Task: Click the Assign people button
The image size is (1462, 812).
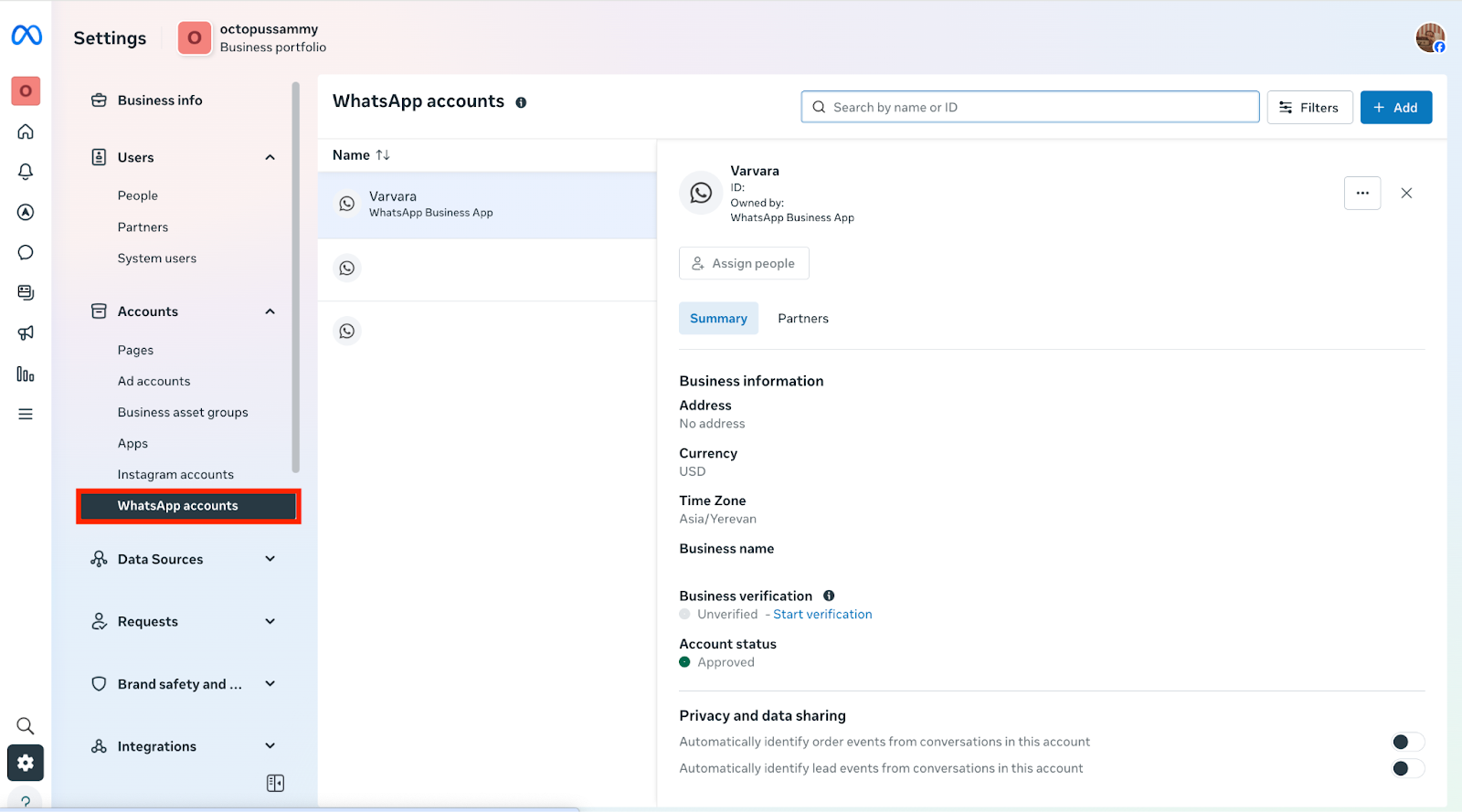Action: (744, 263)
